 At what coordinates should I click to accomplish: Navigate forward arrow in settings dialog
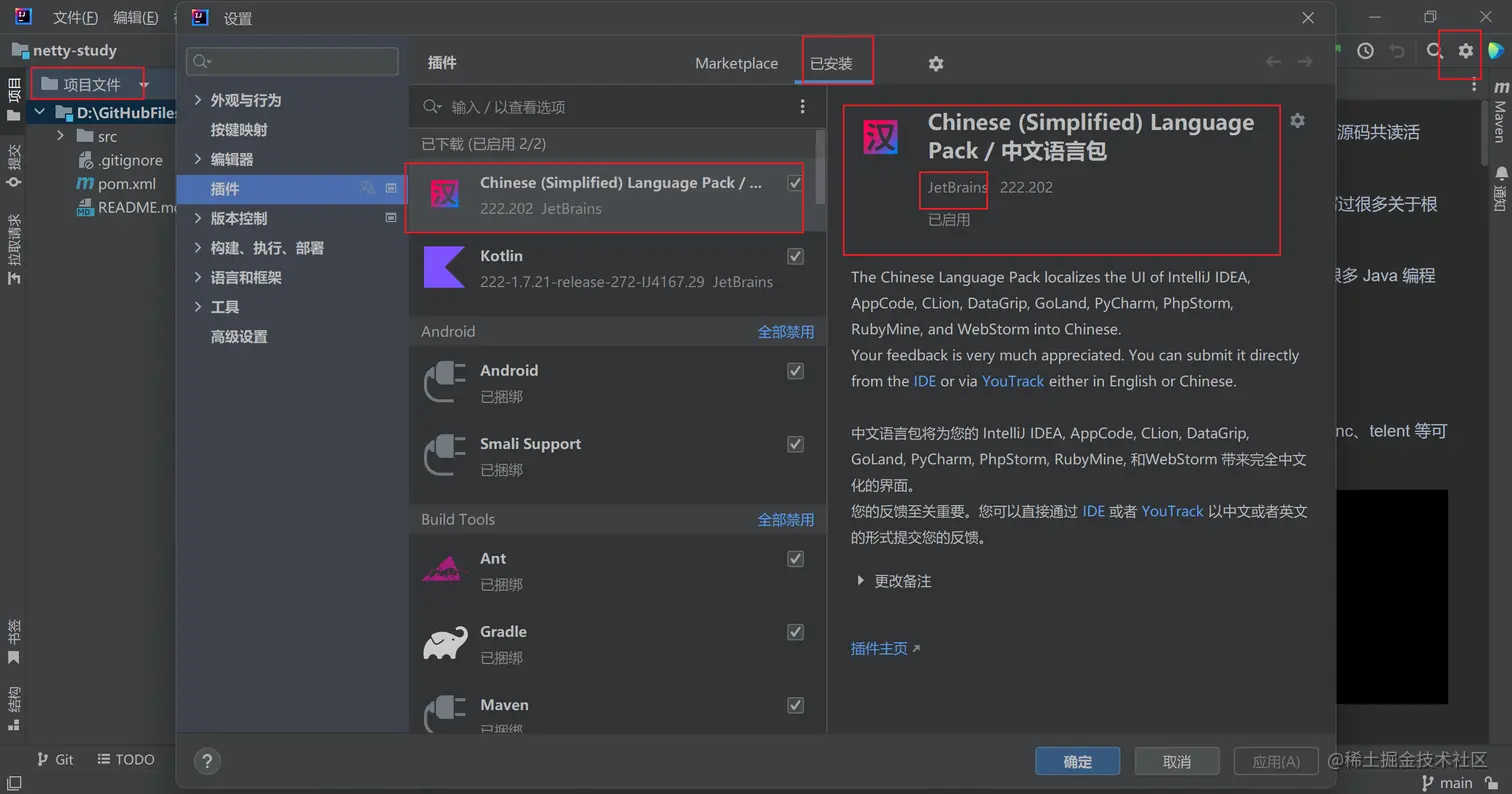[1304, 62]
